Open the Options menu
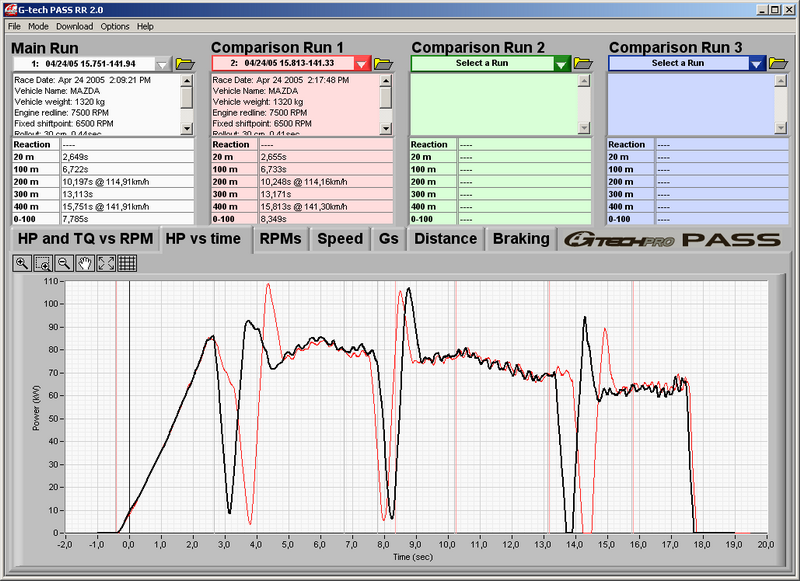The height and width of the screenshot is (581, 800). pos(115,27)
